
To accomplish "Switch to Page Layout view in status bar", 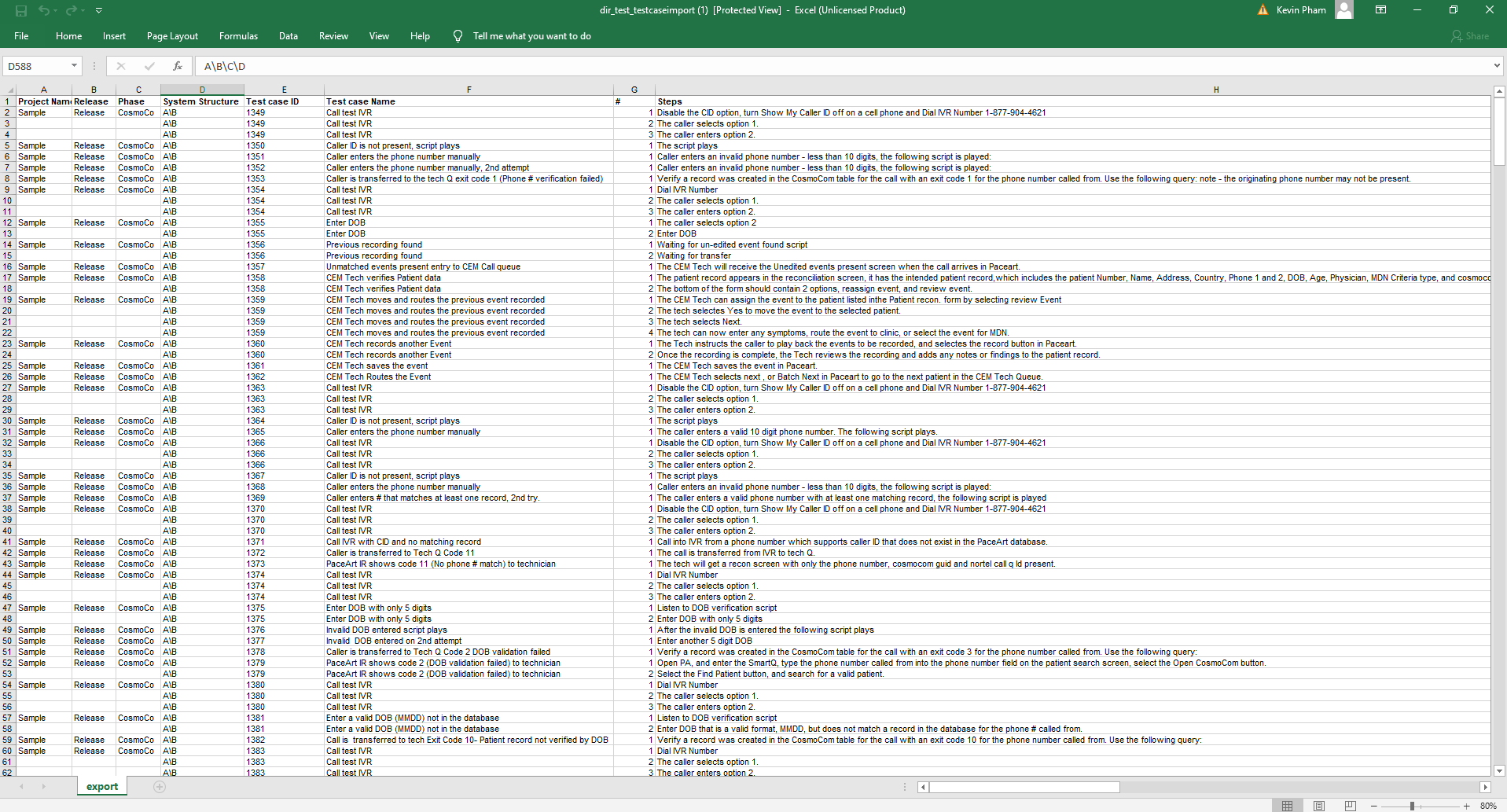I will tap(1319, 806).
